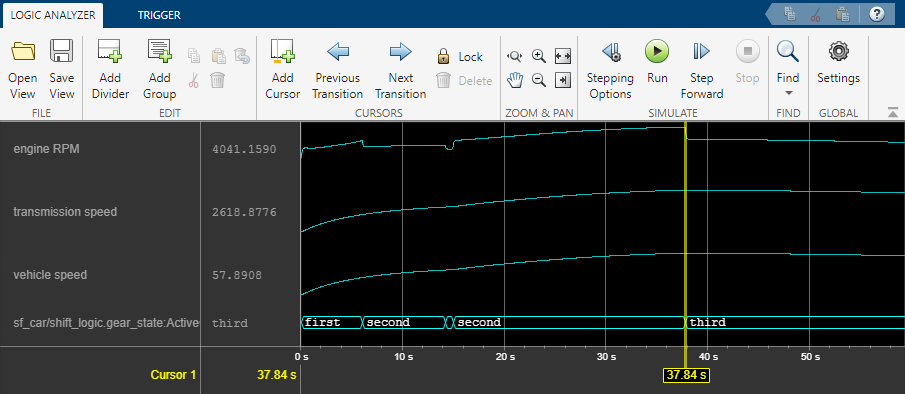This screenshot has height=394, width=905.
Task: Lock the selected cursor
Action: pyautogui.click(x=460, y=57)
